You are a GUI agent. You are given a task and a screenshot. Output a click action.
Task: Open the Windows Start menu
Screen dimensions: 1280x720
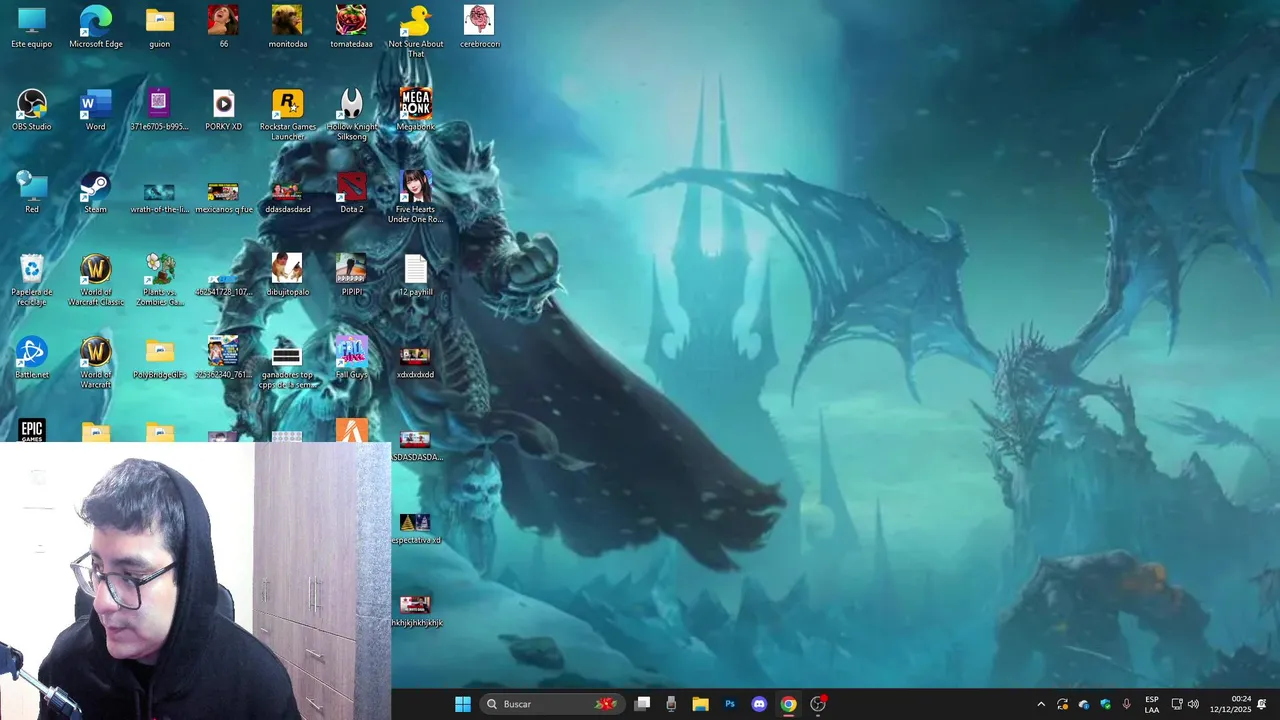pos(463,704)
